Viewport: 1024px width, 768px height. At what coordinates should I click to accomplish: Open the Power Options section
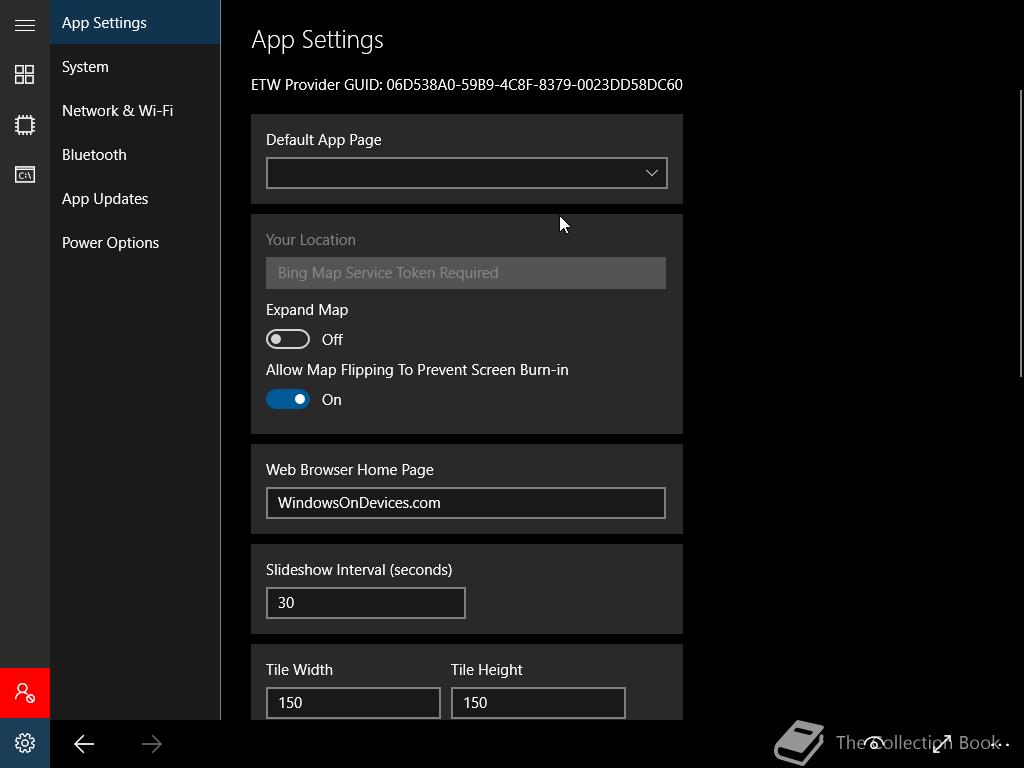pos(135,243)
